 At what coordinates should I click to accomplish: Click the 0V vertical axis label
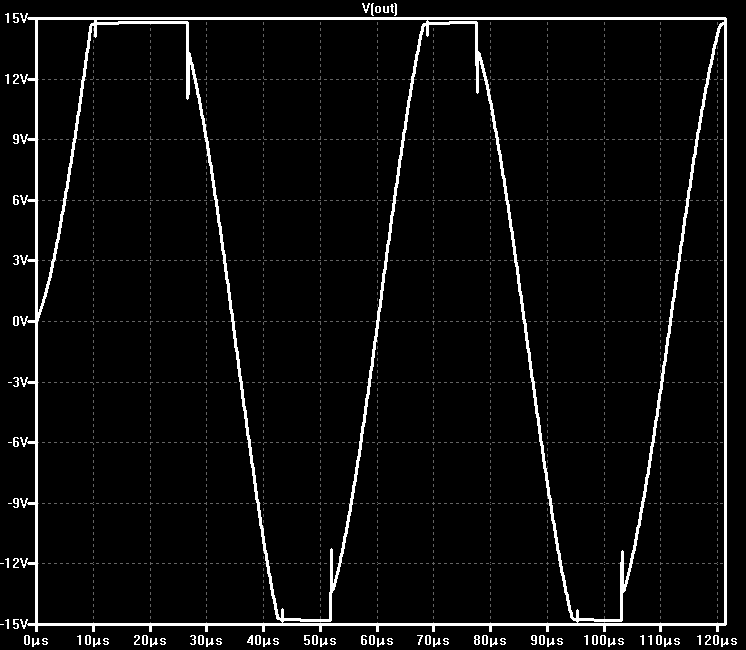point(20,321)
